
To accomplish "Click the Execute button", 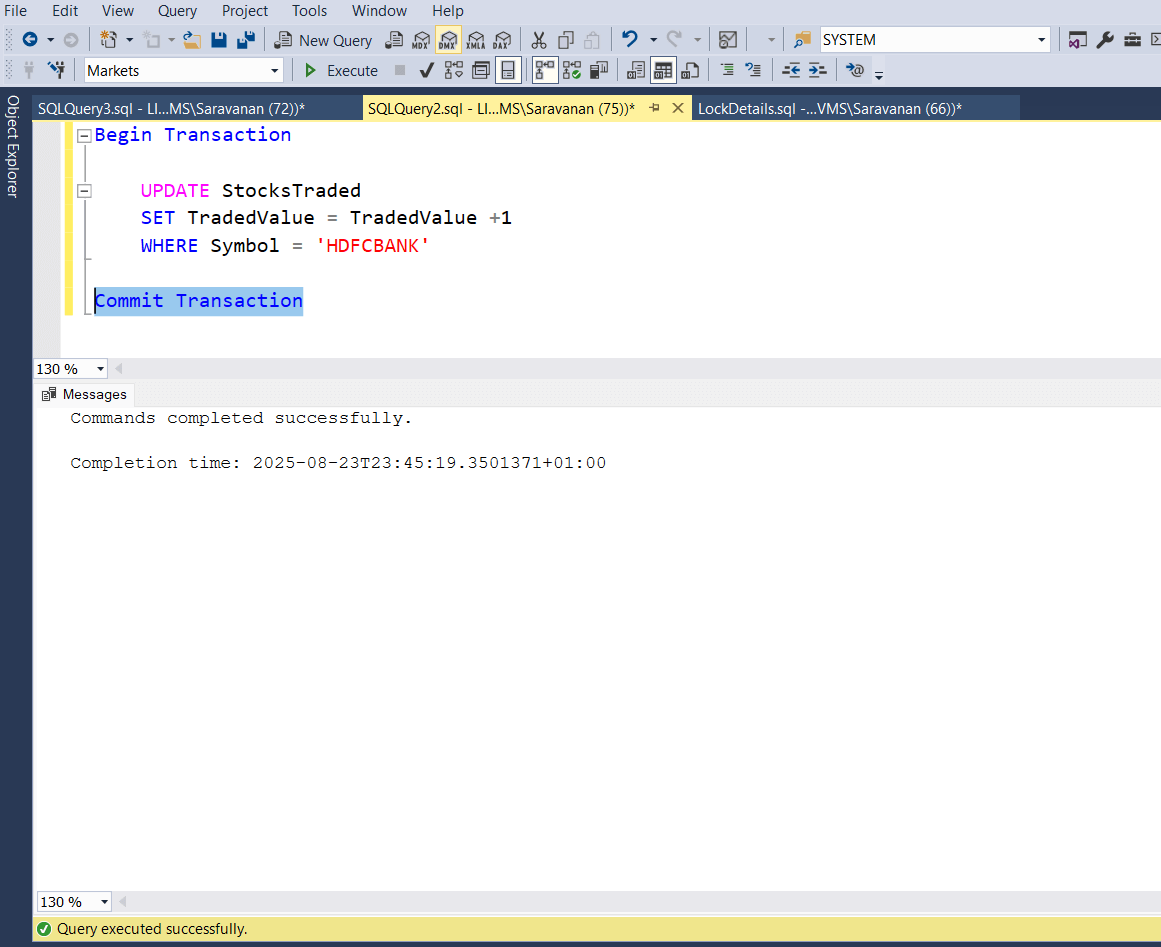I will click(x=341, y=70).
